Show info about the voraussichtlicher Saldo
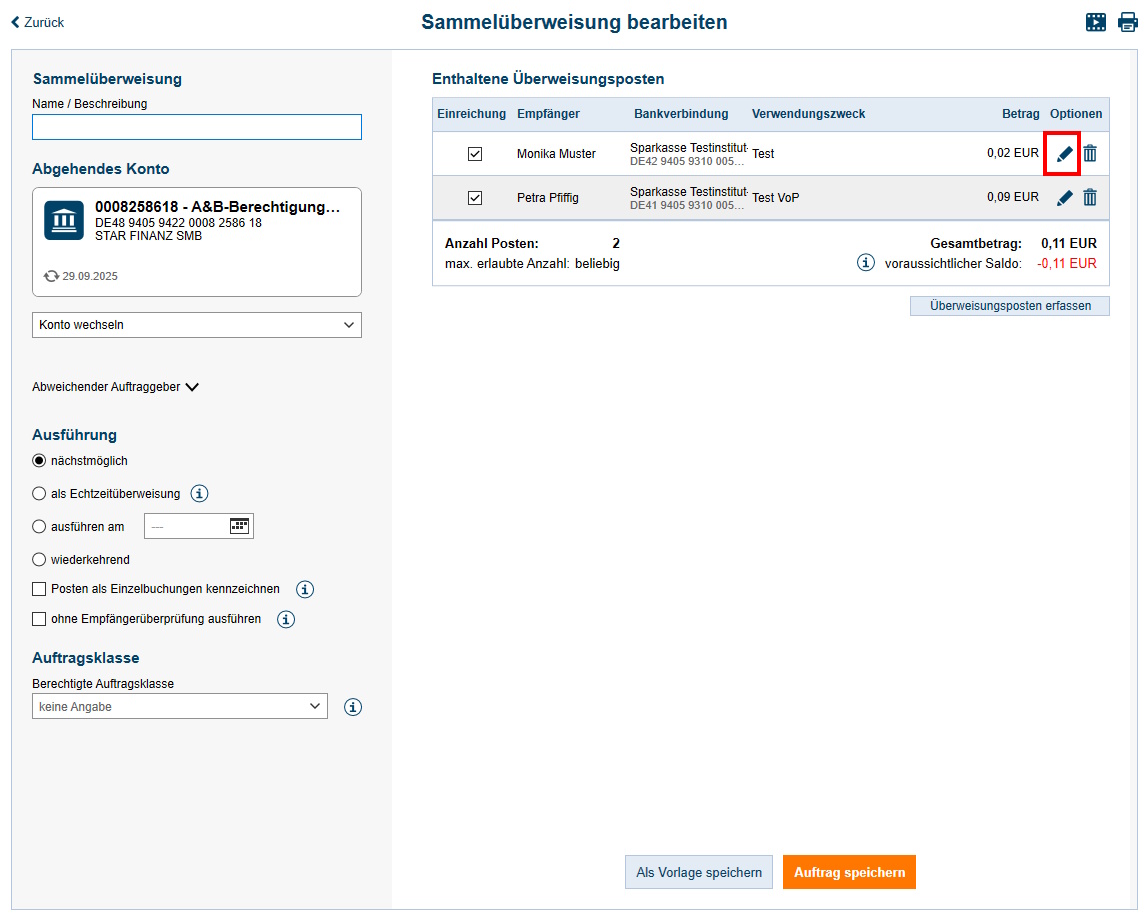The image size is (1148, 915). (x=866, y=262)
